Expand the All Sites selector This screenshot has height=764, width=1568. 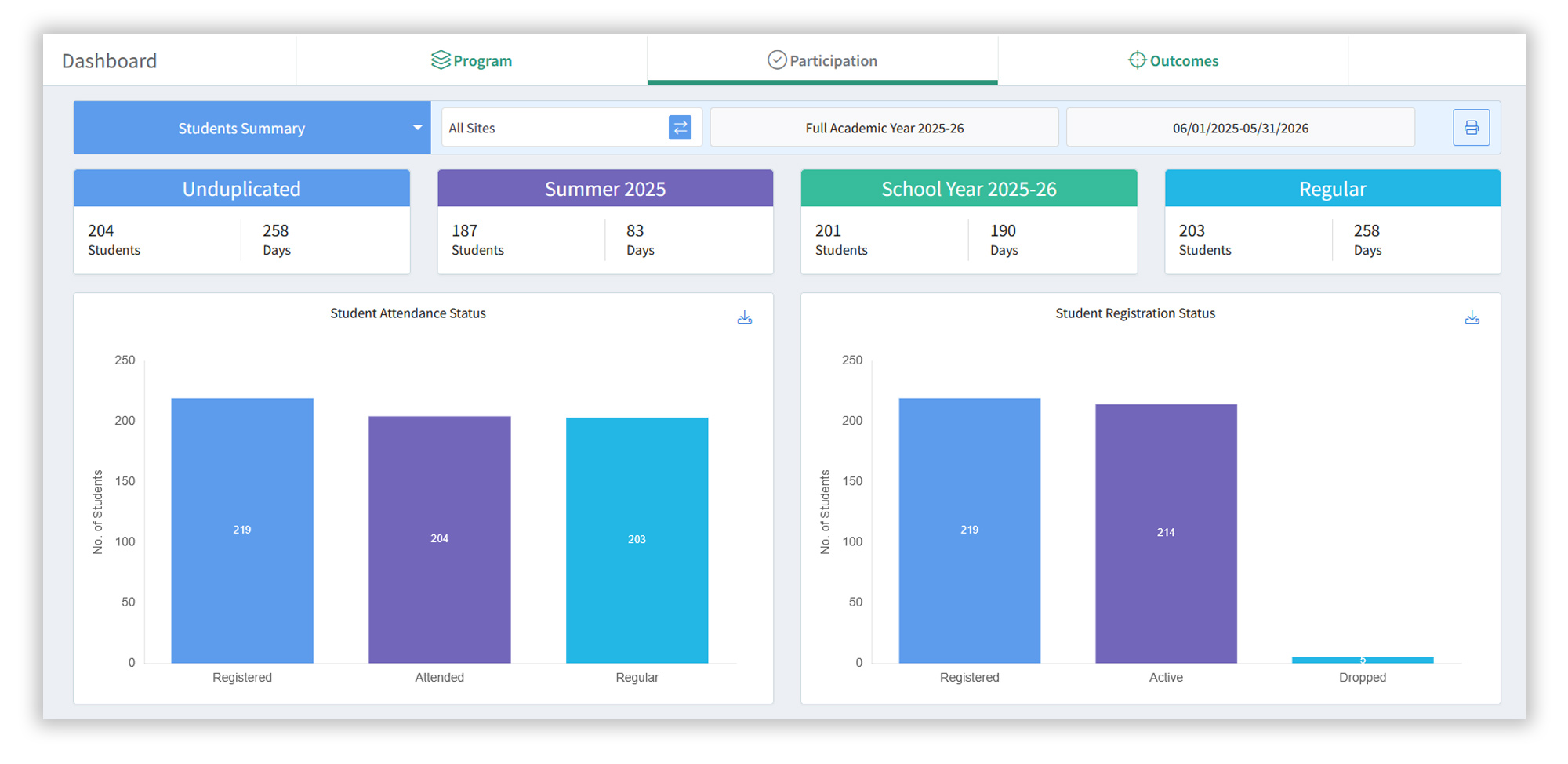click(553, 128)
